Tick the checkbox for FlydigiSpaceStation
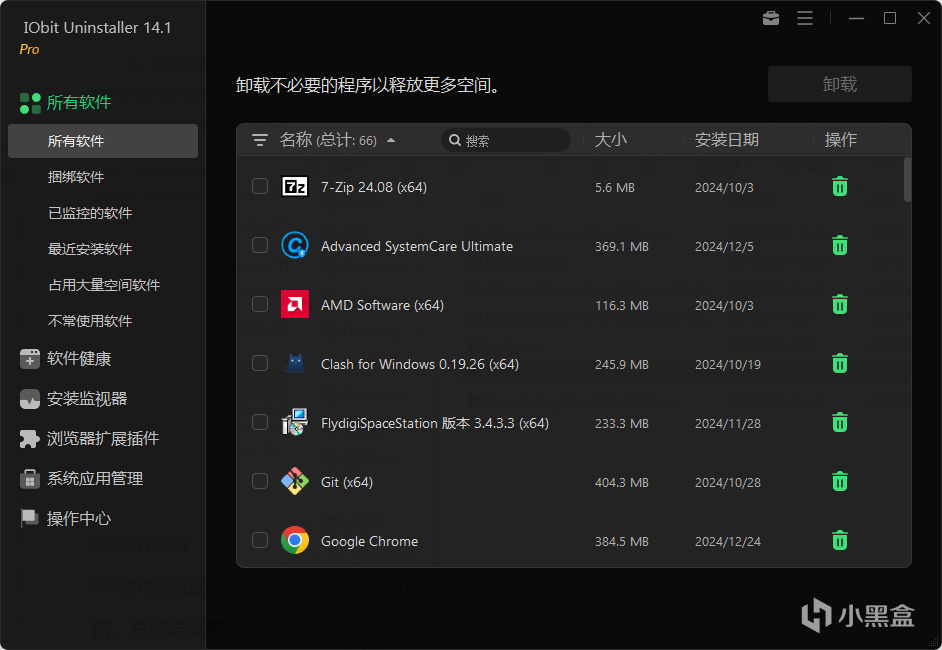 coord(260,422)
